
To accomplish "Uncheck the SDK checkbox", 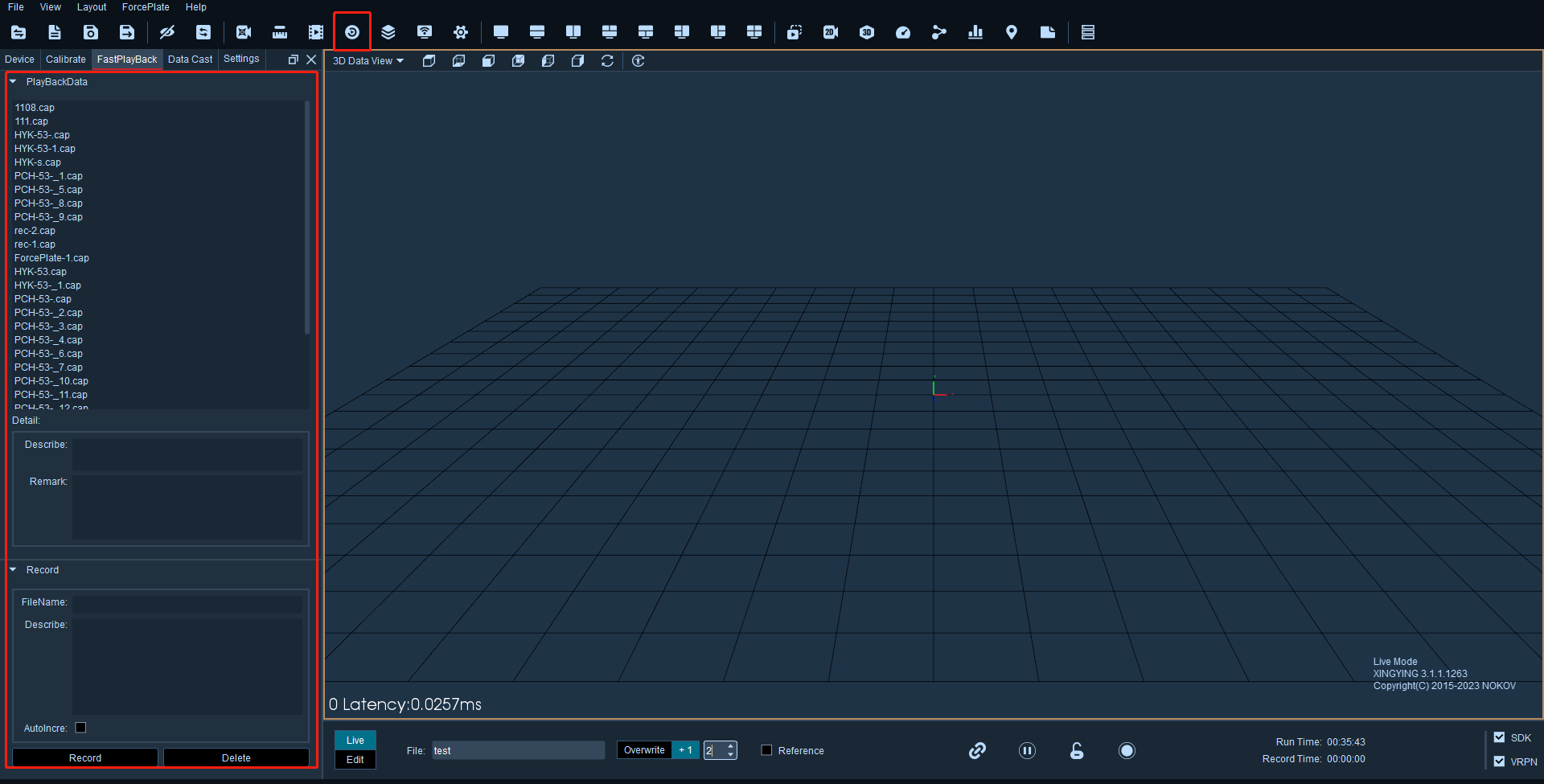I will (x=1499, y=737).
